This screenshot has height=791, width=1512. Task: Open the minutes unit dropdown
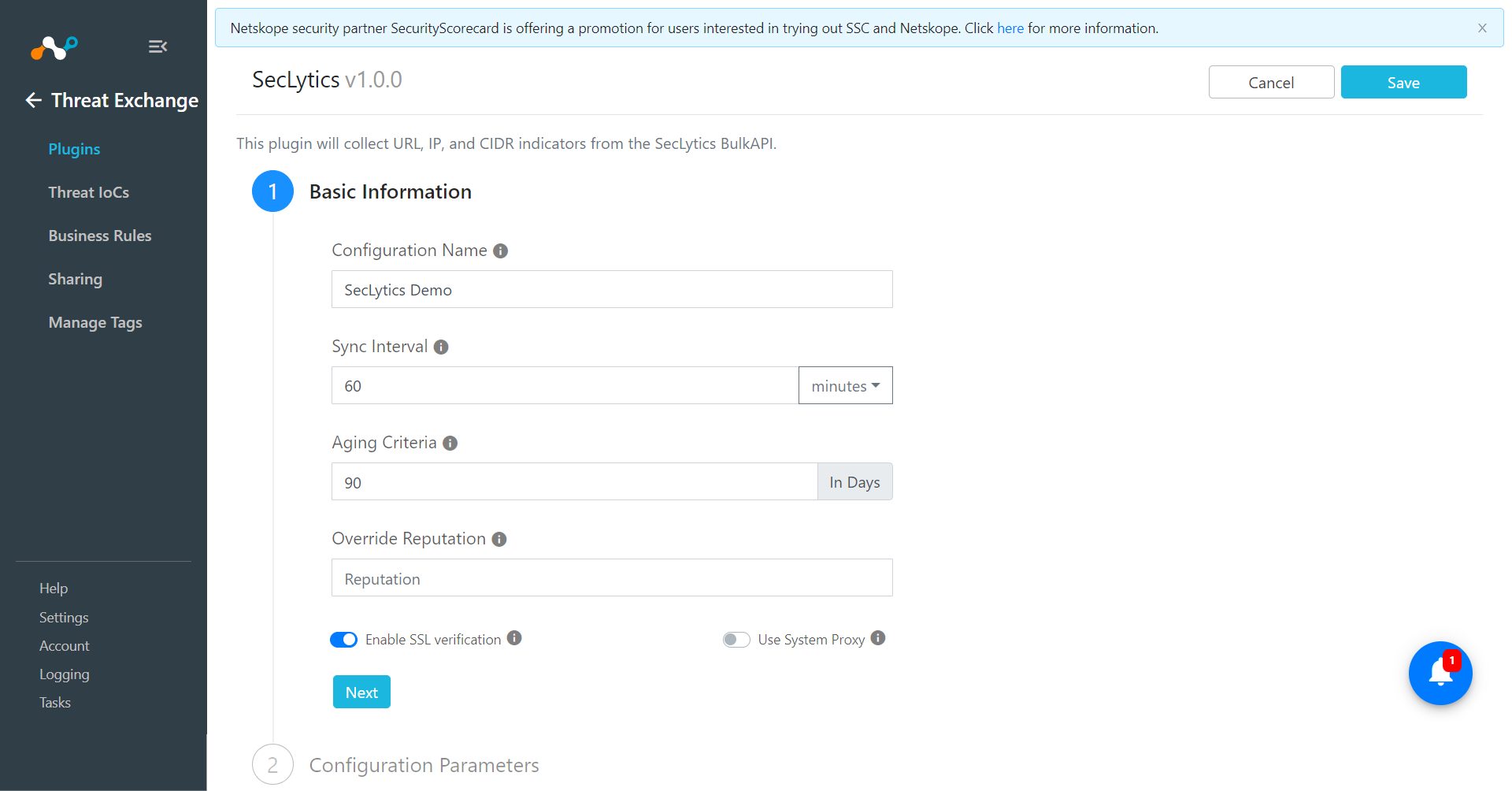[846, 385]
